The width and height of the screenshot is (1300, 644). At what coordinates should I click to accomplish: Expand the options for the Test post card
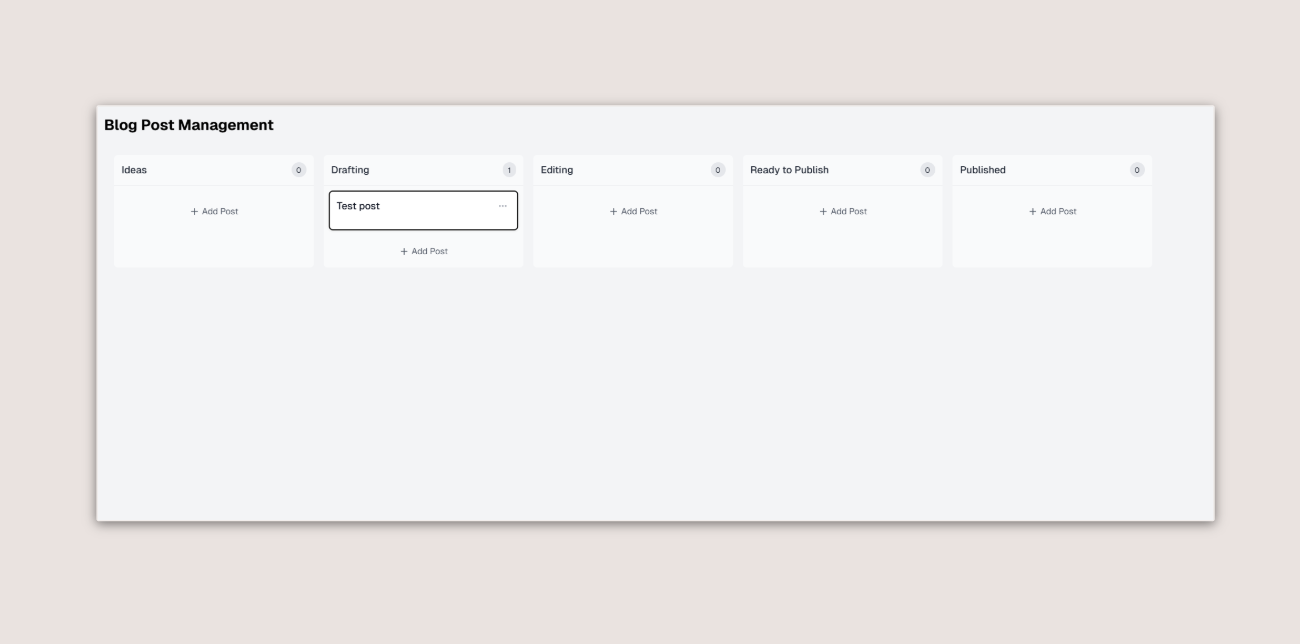(x=505, y=207)
